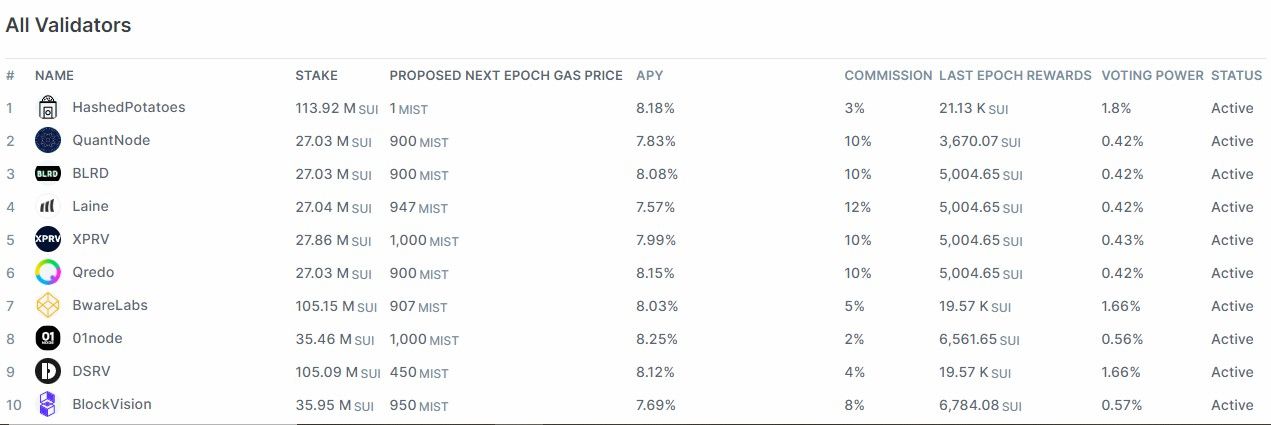This screenshot has width=1271, height=425.
Task: Click the Laine validator logo
Action: (48, 206)
